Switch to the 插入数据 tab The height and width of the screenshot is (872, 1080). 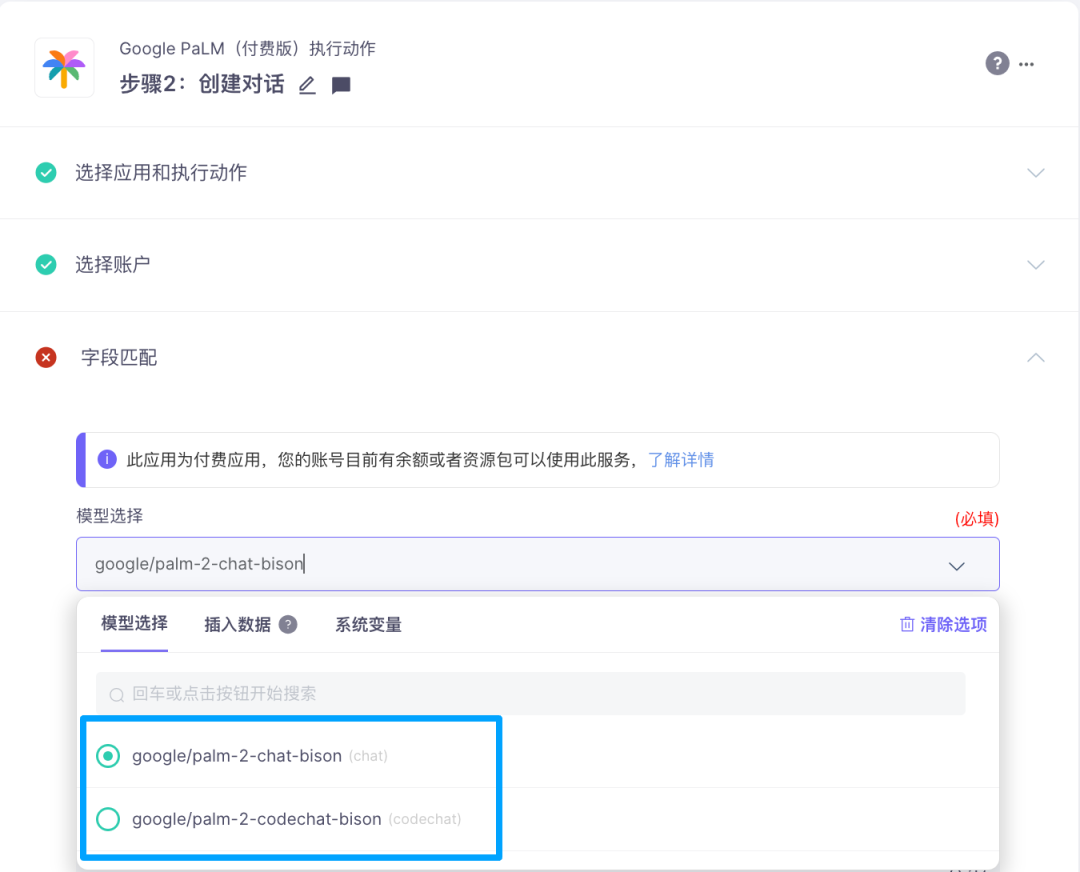pyautogui.click(x=238, y=625)
